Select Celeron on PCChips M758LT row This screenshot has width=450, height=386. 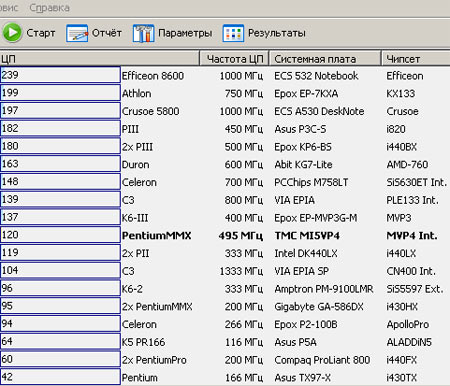139,182
